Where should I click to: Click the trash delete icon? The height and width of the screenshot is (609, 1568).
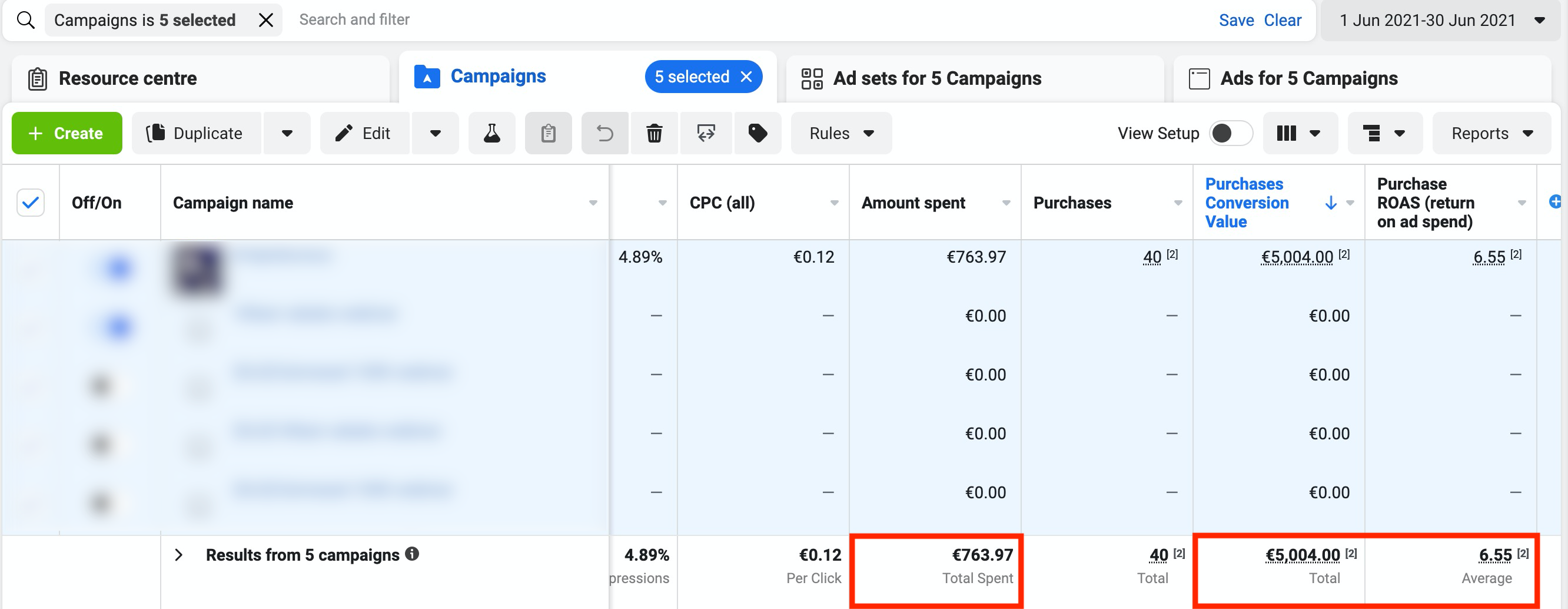point(654,133)
